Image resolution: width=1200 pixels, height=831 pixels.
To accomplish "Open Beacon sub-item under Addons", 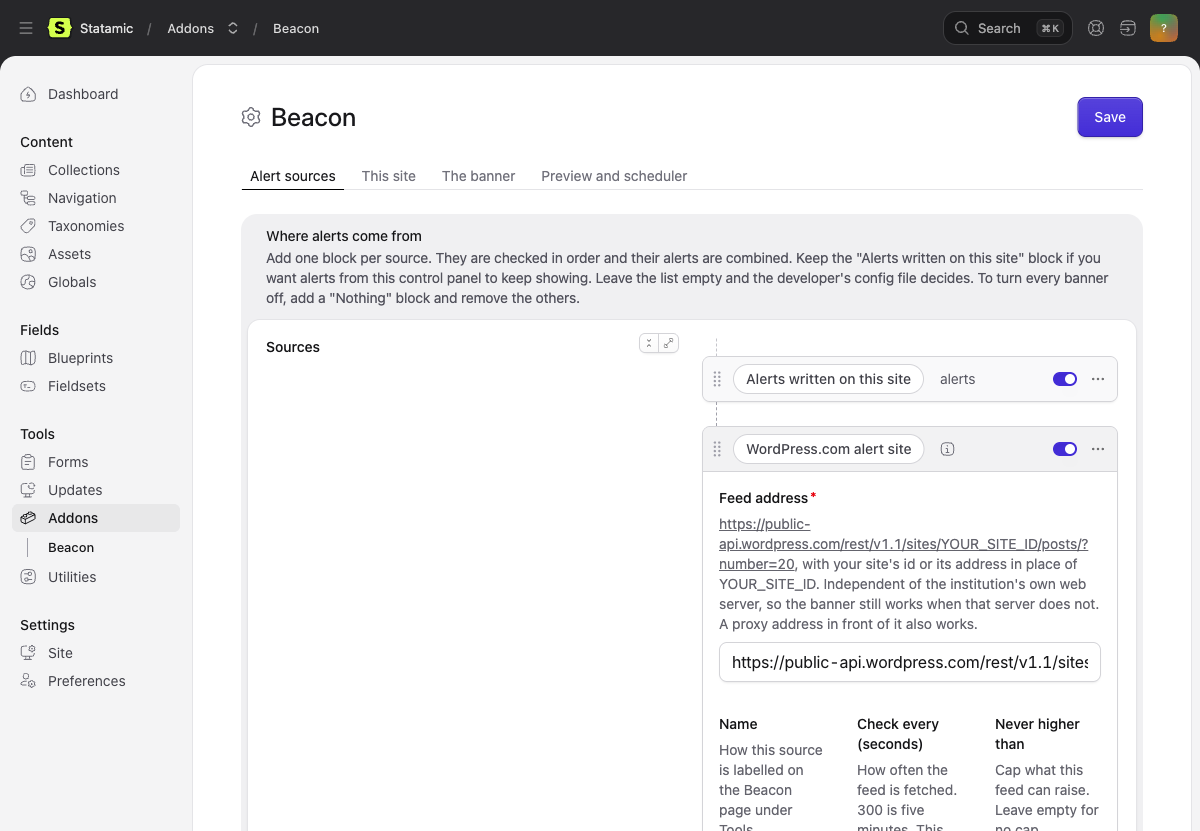I will coord(71,547).
